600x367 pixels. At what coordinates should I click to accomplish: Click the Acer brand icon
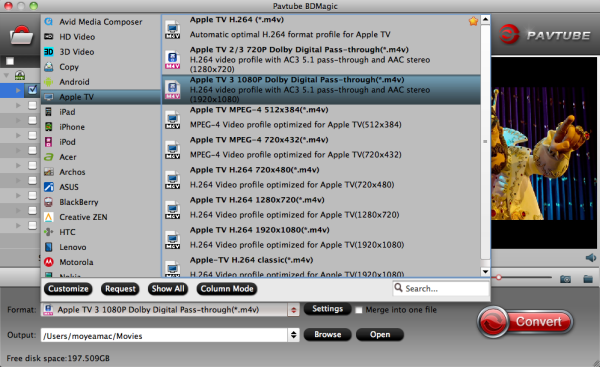coord(49,157)
